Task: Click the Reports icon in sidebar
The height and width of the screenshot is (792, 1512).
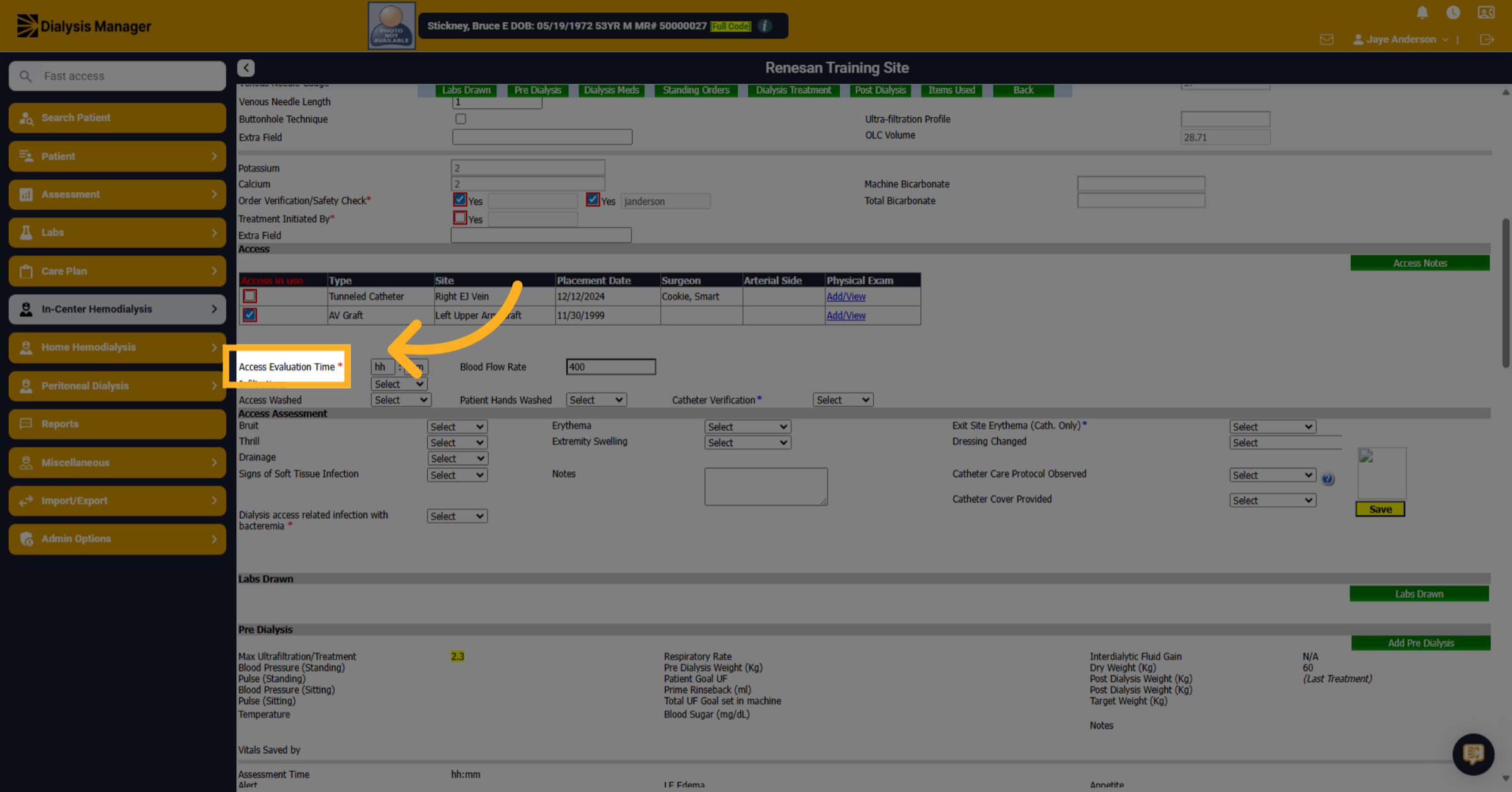Action: point(26,424)
